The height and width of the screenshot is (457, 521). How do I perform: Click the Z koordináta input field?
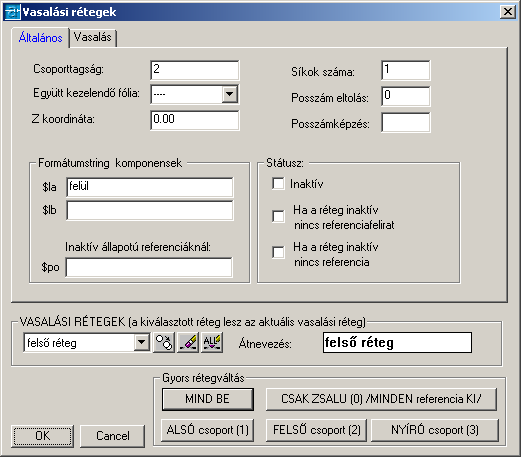pos(195,120)
